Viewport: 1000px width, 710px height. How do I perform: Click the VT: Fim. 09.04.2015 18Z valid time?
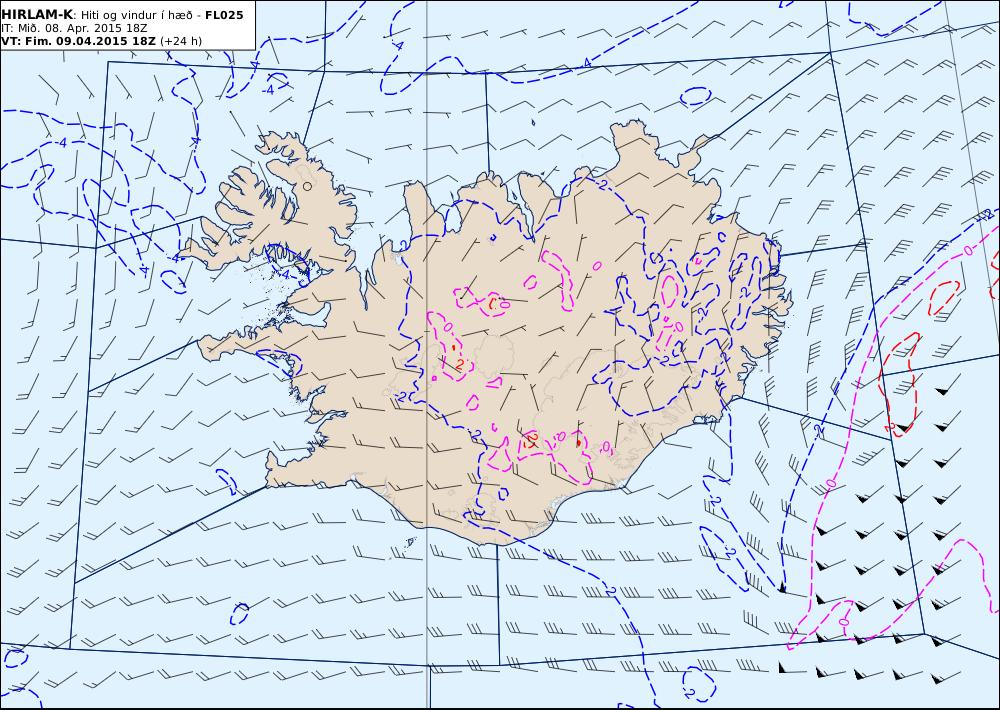click(x=78, y=41)
